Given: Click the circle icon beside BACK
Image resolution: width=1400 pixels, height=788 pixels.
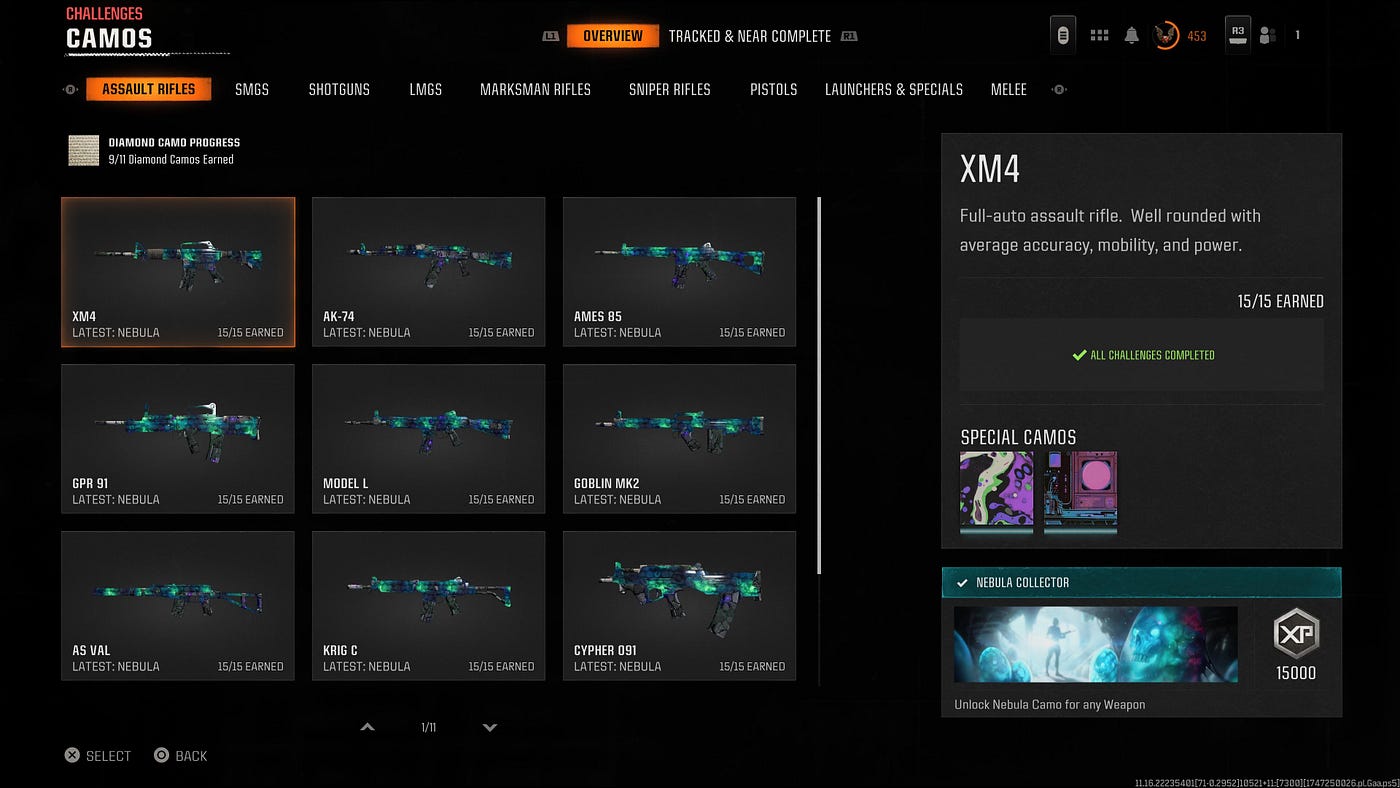Looking at the screenshot, I should [x=161, y=756].
